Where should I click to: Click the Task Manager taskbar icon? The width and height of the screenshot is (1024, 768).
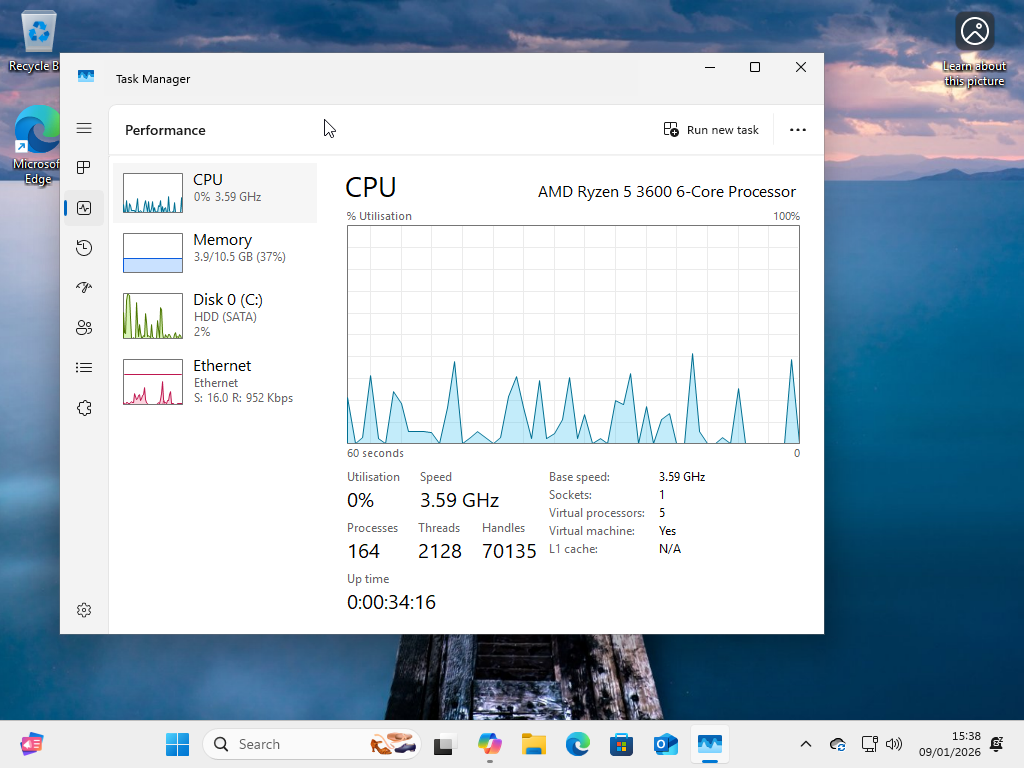click(x=710, y=744)
